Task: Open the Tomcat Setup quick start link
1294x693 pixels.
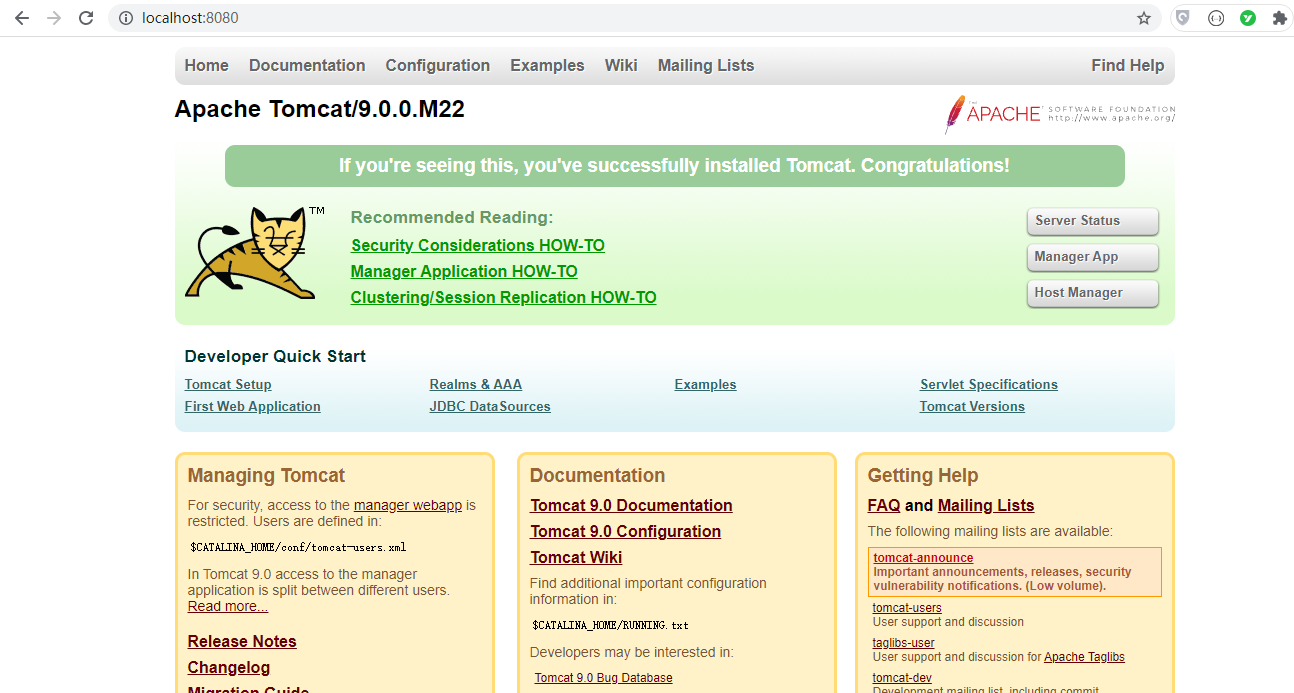Action: click(x=228, y=384)
